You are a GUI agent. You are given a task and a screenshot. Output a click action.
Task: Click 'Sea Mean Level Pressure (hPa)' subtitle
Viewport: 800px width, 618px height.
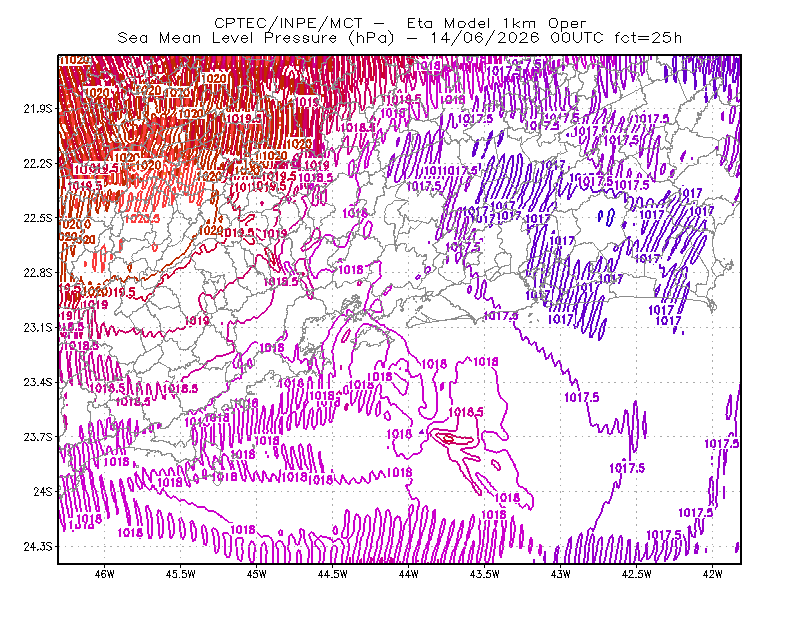(x=256, y=38)
